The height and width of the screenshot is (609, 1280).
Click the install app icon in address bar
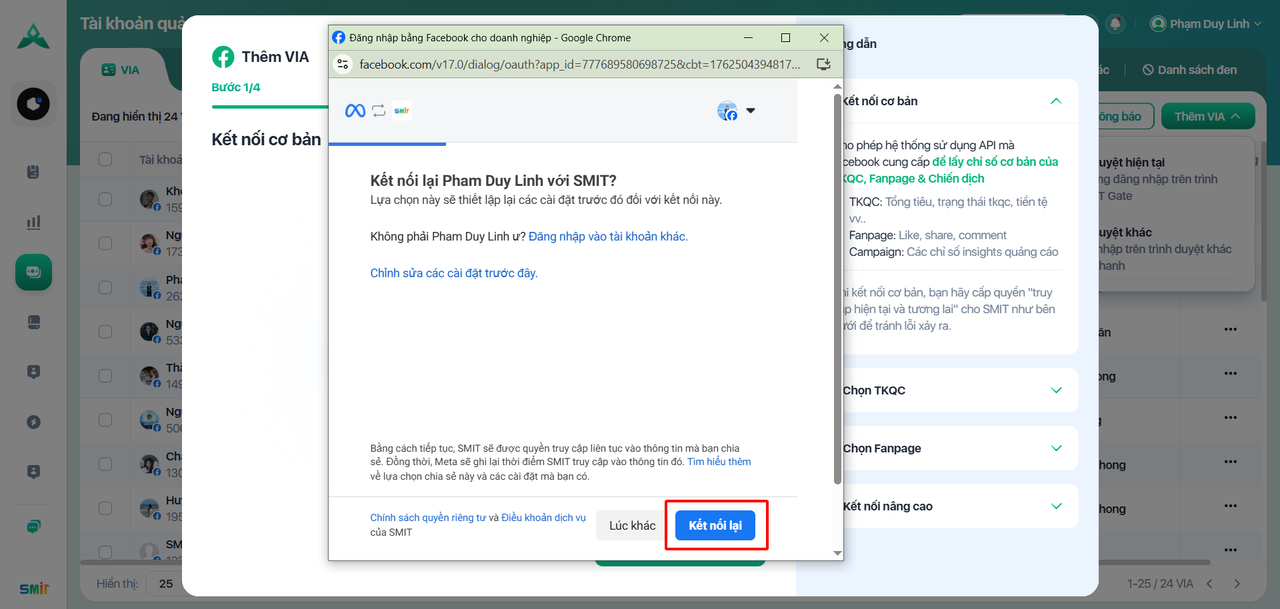pos(823,65)
